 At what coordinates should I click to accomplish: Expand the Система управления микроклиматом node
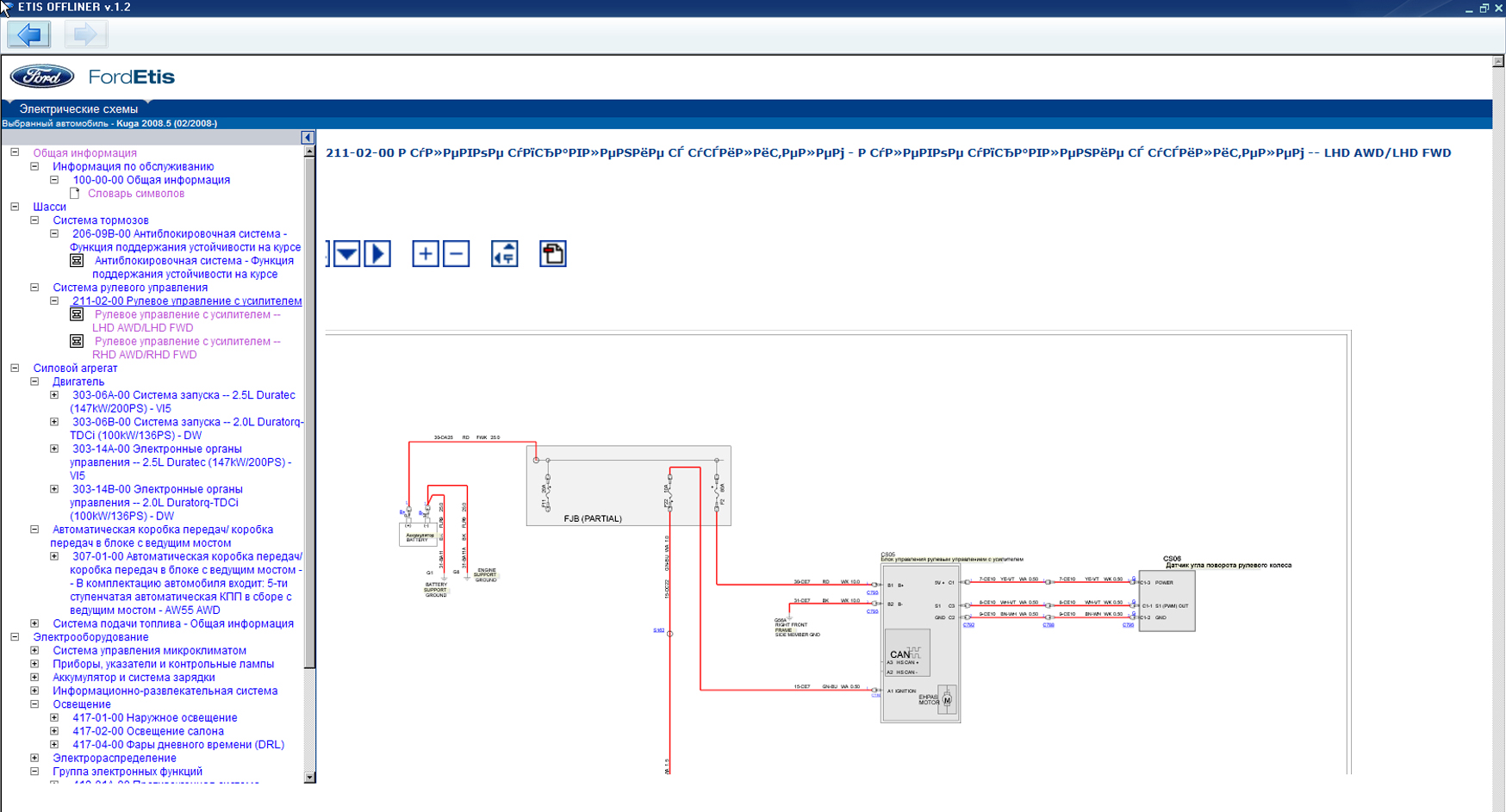[x=34, y=651]
